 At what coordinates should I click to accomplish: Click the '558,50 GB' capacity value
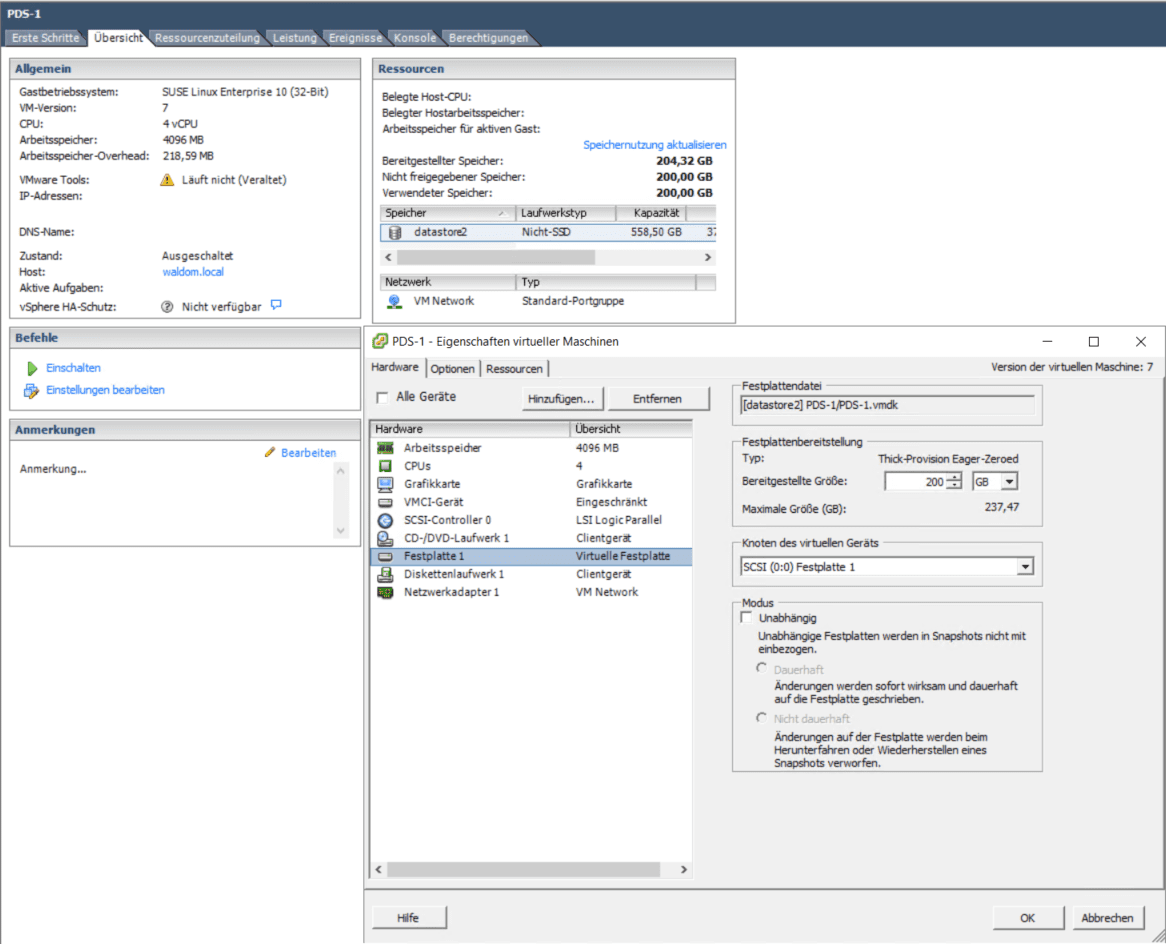coord(656,232)
